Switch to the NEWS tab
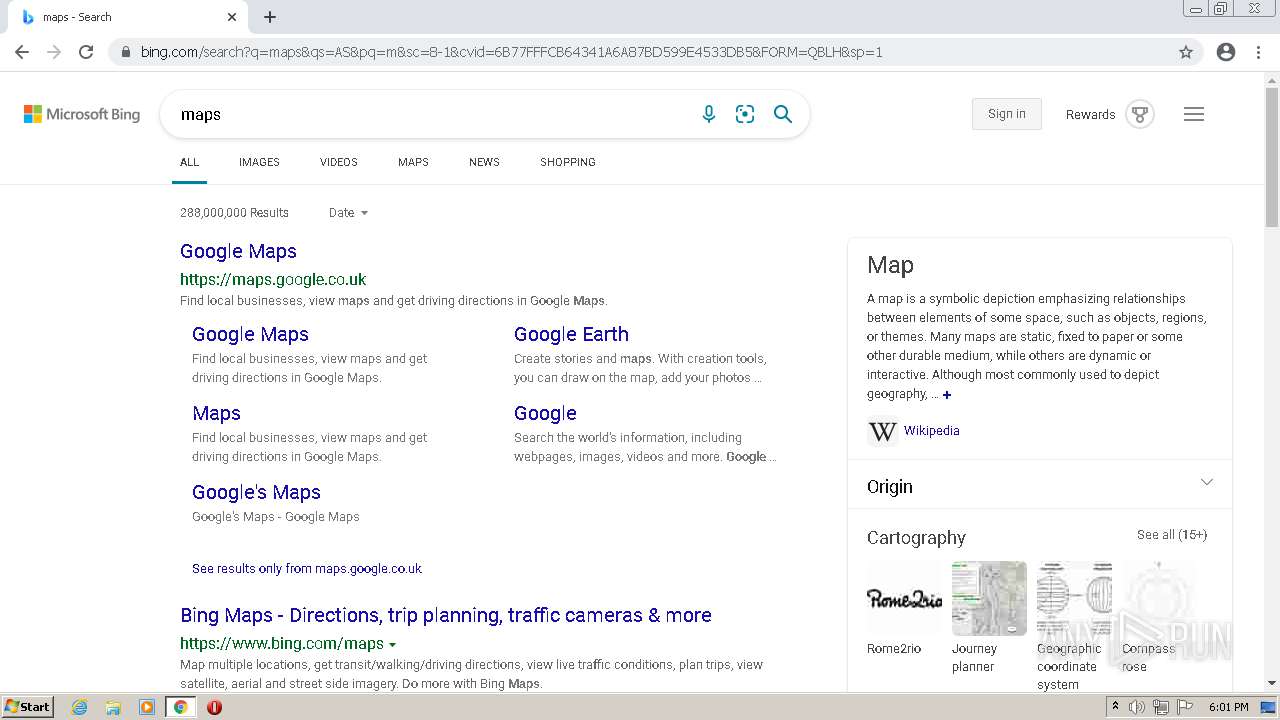The width and height of the screenshot is (1280, 720). tap(484, 162)
